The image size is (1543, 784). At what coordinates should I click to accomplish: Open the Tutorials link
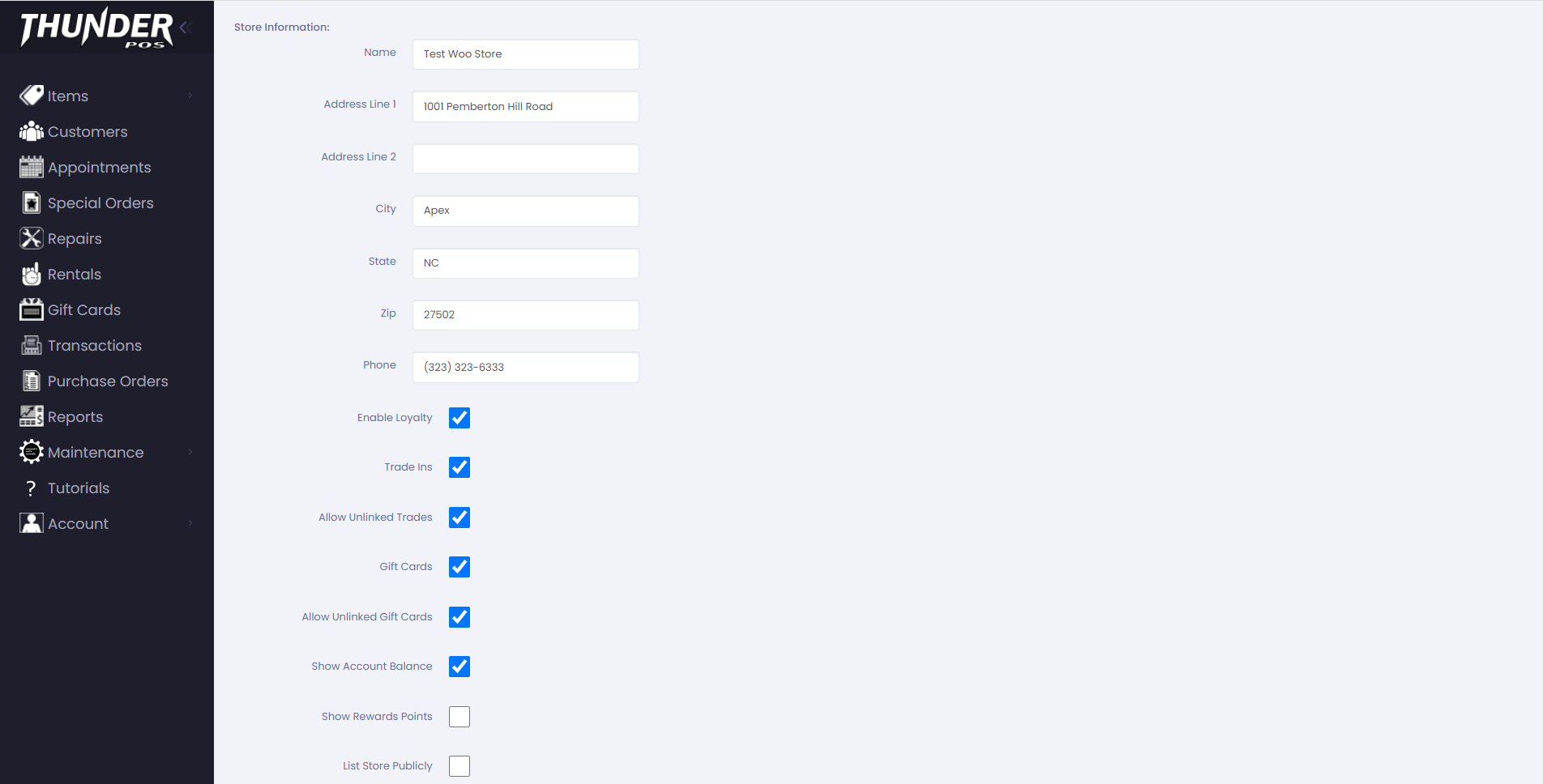[78, 488]
